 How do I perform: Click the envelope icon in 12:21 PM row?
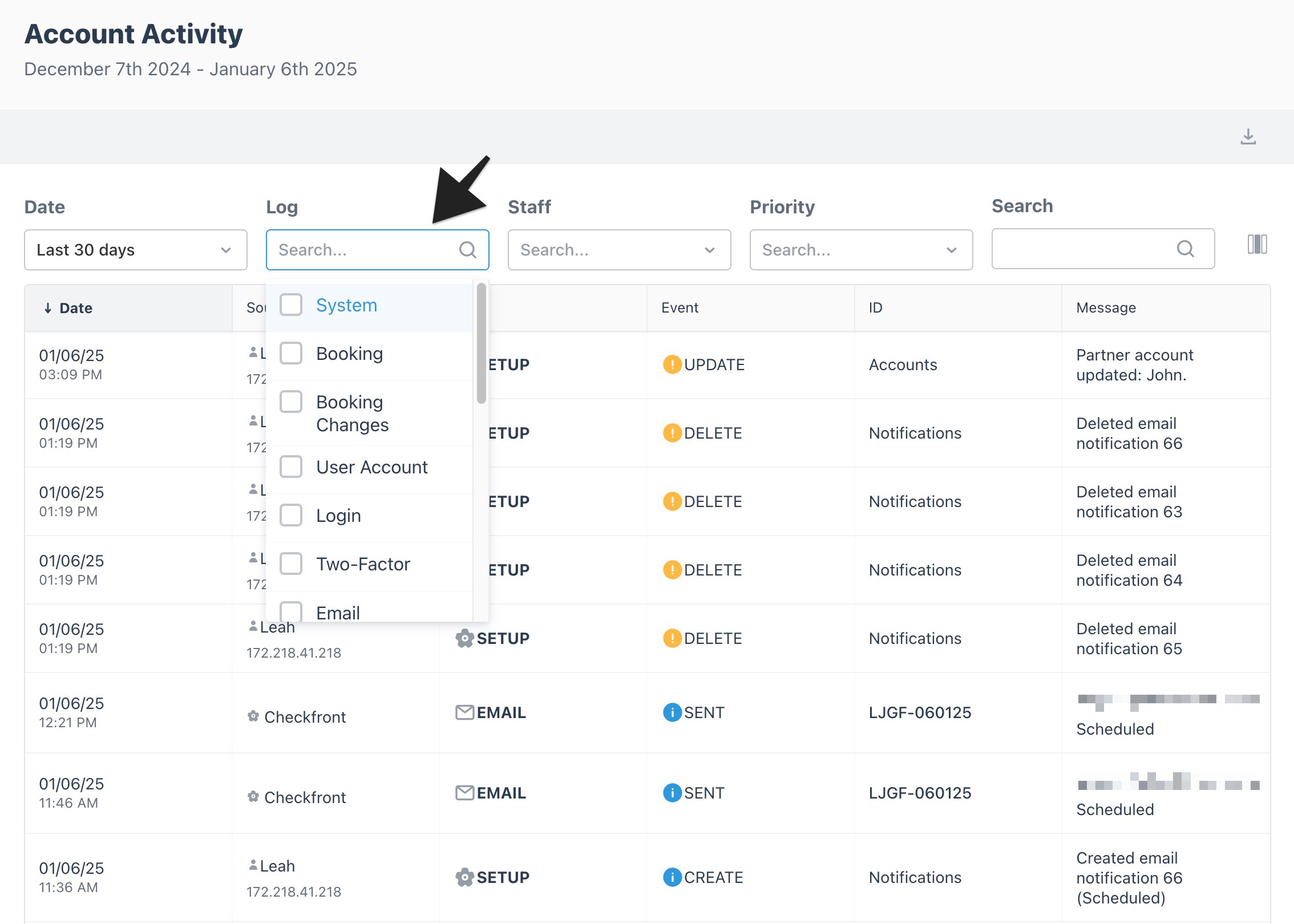(x=464, y=712)
